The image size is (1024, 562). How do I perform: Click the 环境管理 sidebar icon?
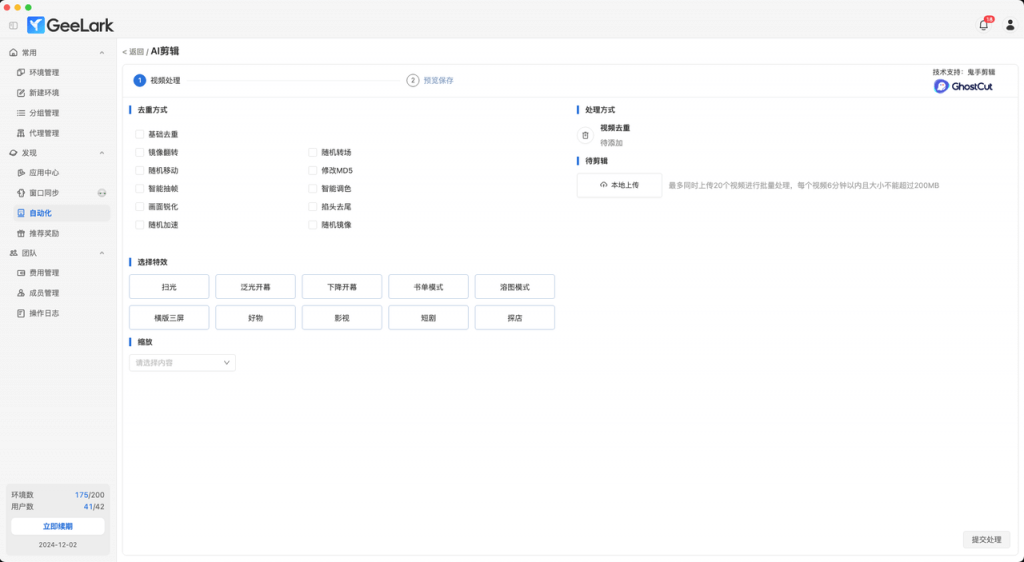pyautogui.click(x=21, y=73)
